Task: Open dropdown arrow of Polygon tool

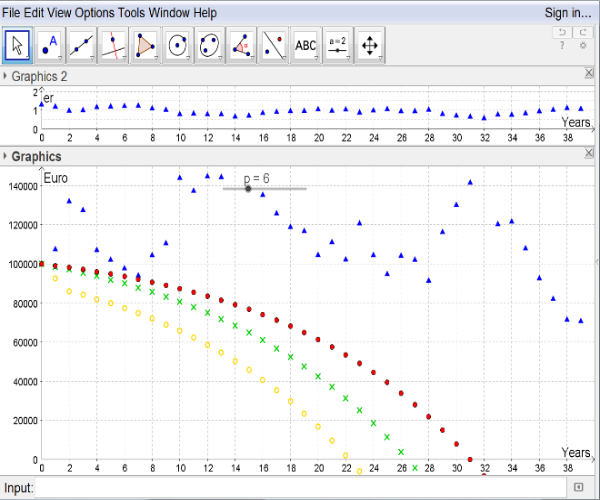Action: pos(156,58)
